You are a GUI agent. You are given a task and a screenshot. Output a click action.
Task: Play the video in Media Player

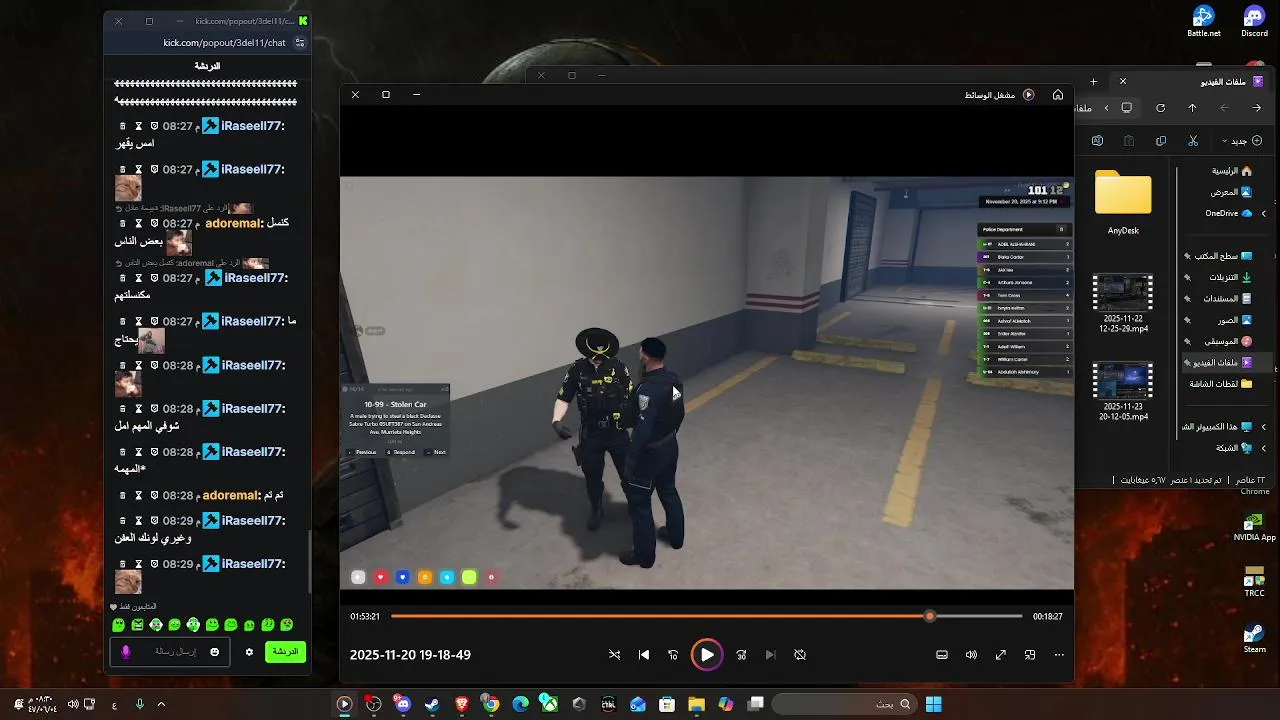pyautogui.click(x=707, y=655)
